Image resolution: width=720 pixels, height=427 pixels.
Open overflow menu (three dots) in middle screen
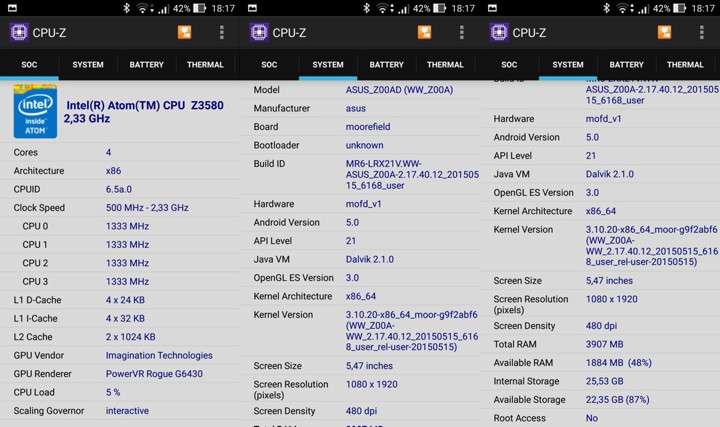coord(462,32)
